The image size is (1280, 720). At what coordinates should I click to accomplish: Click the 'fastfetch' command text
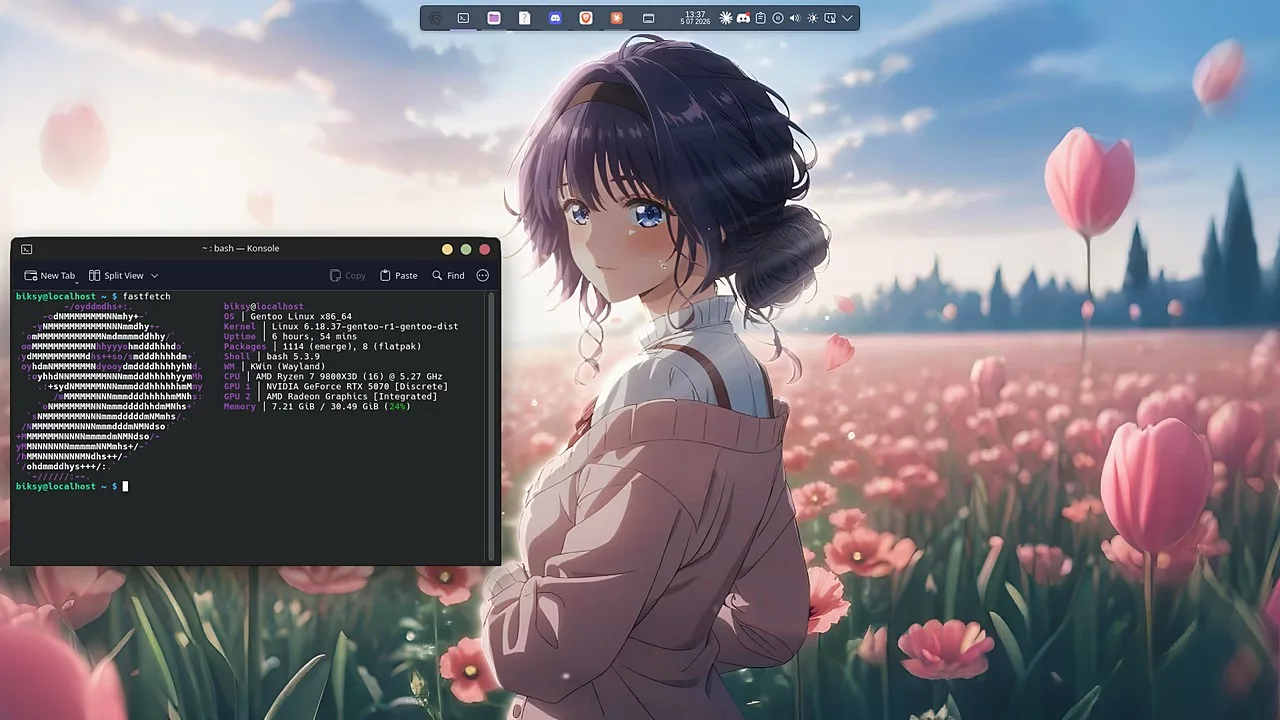click(x=147, y=296)
